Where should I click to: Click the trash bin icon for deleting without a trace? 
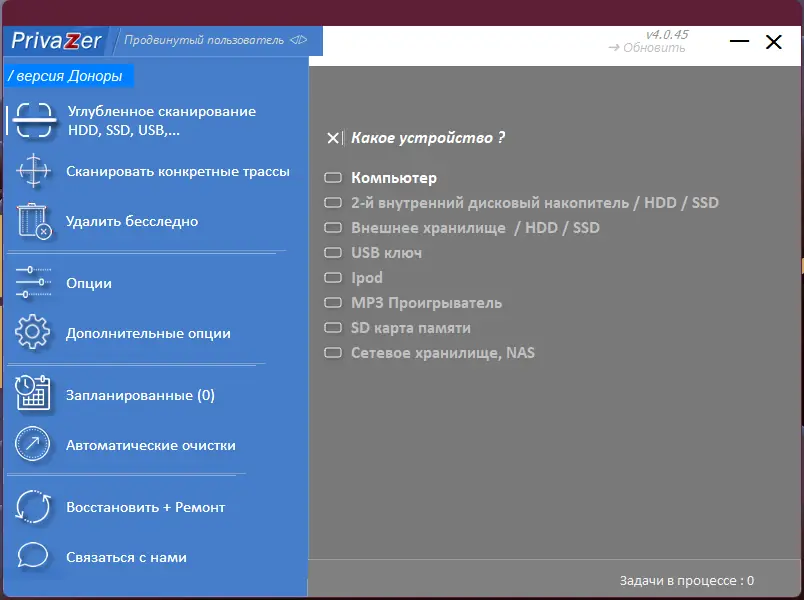pyautogui.click(x=34, y=221)
